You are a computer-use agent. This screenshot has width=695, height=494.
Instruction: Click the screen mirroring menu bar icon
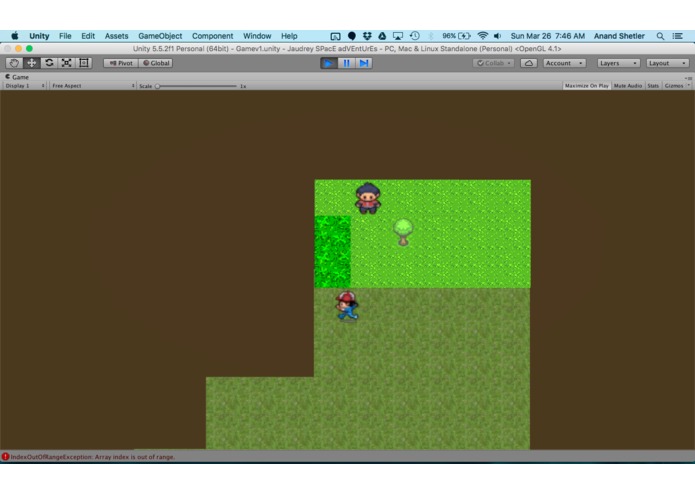coord(336,36)
